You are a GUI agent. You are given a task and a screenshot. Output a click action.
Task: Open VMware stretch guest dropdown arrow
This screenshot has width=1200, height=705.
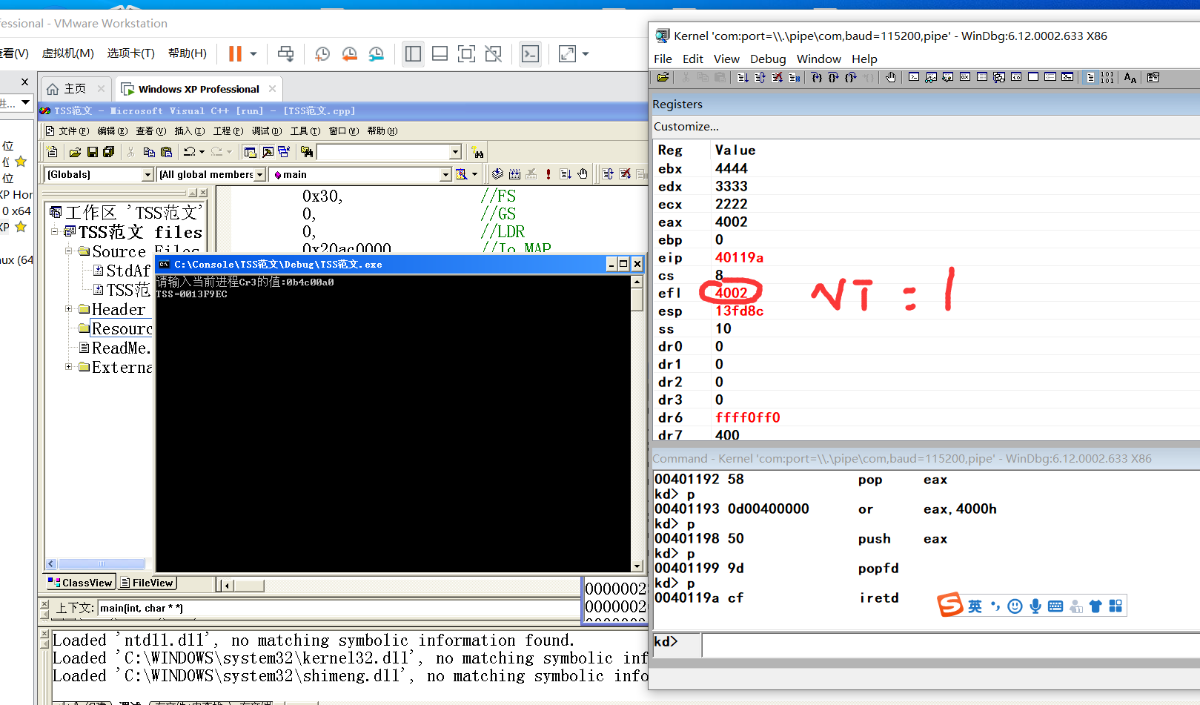click(585, 54)
